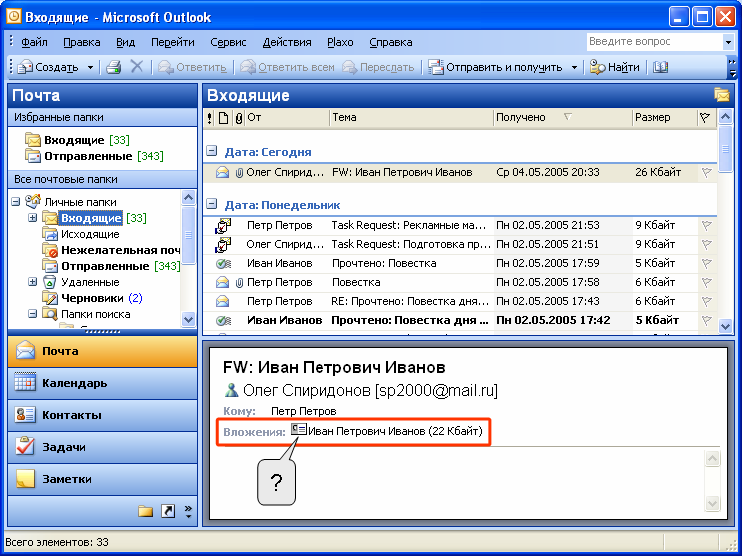Select unread message Прочтено: Повестка дня 17:42

459,320
